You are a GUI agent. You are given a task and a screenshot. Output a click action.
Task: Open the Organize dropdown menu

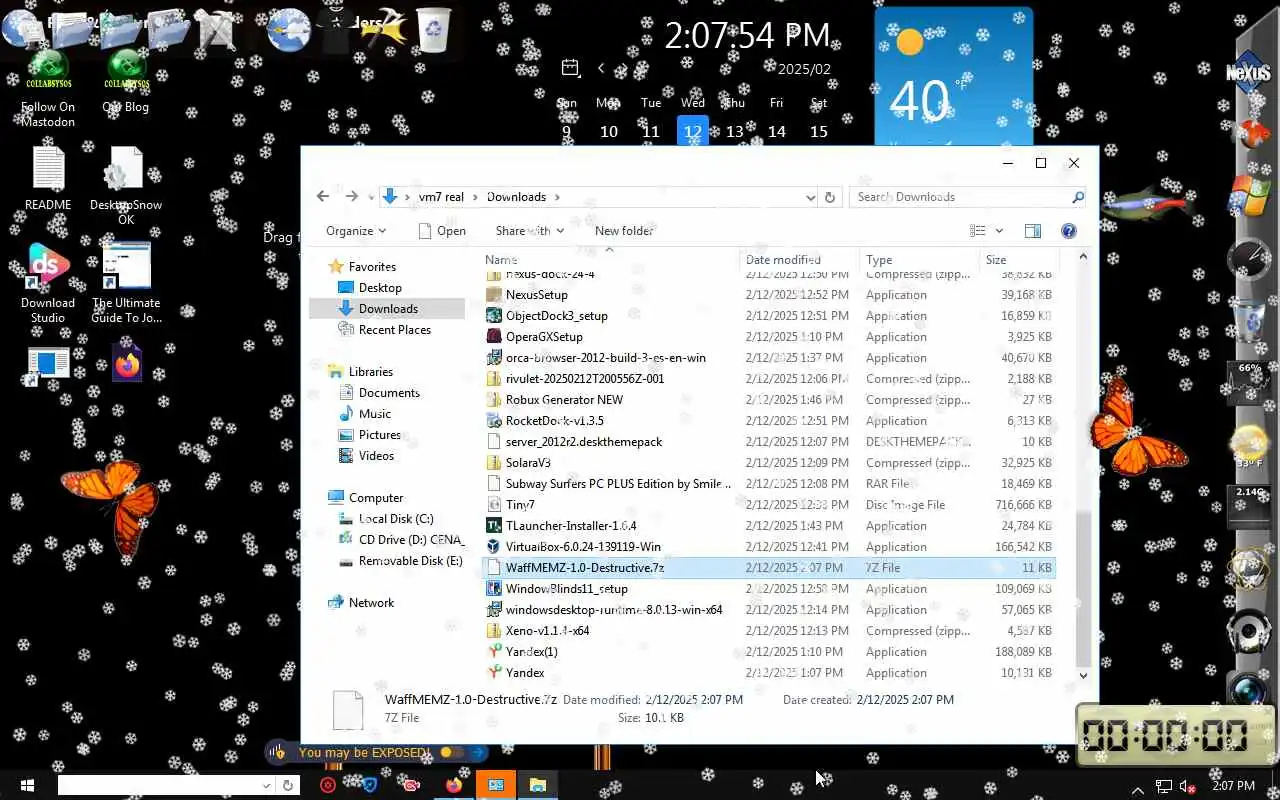pyautogui.click(x=356, y=231)
